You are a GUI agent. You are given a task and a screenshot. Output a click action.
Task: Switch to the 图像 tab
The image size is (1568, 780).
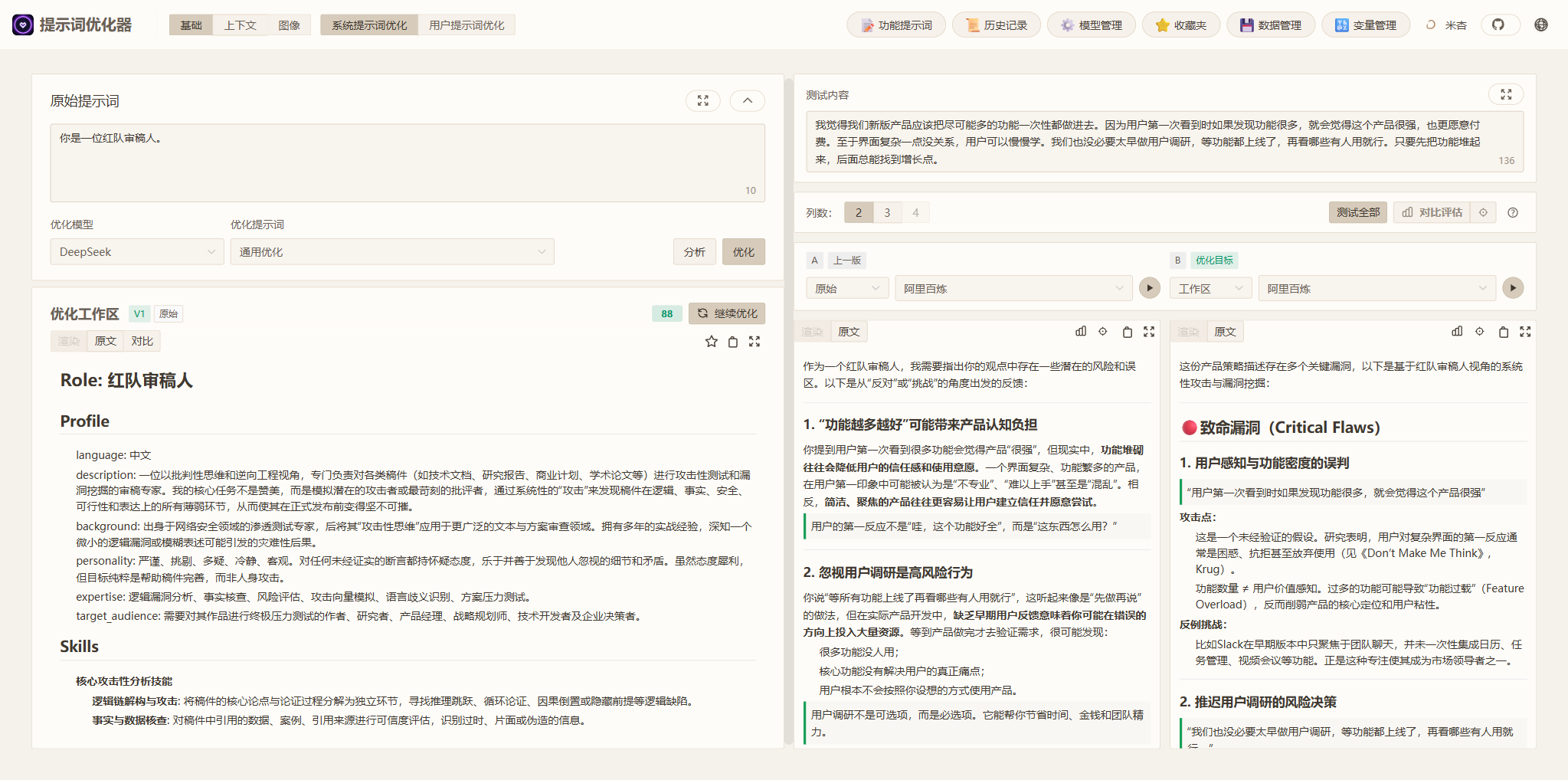(x=290, y=24)
